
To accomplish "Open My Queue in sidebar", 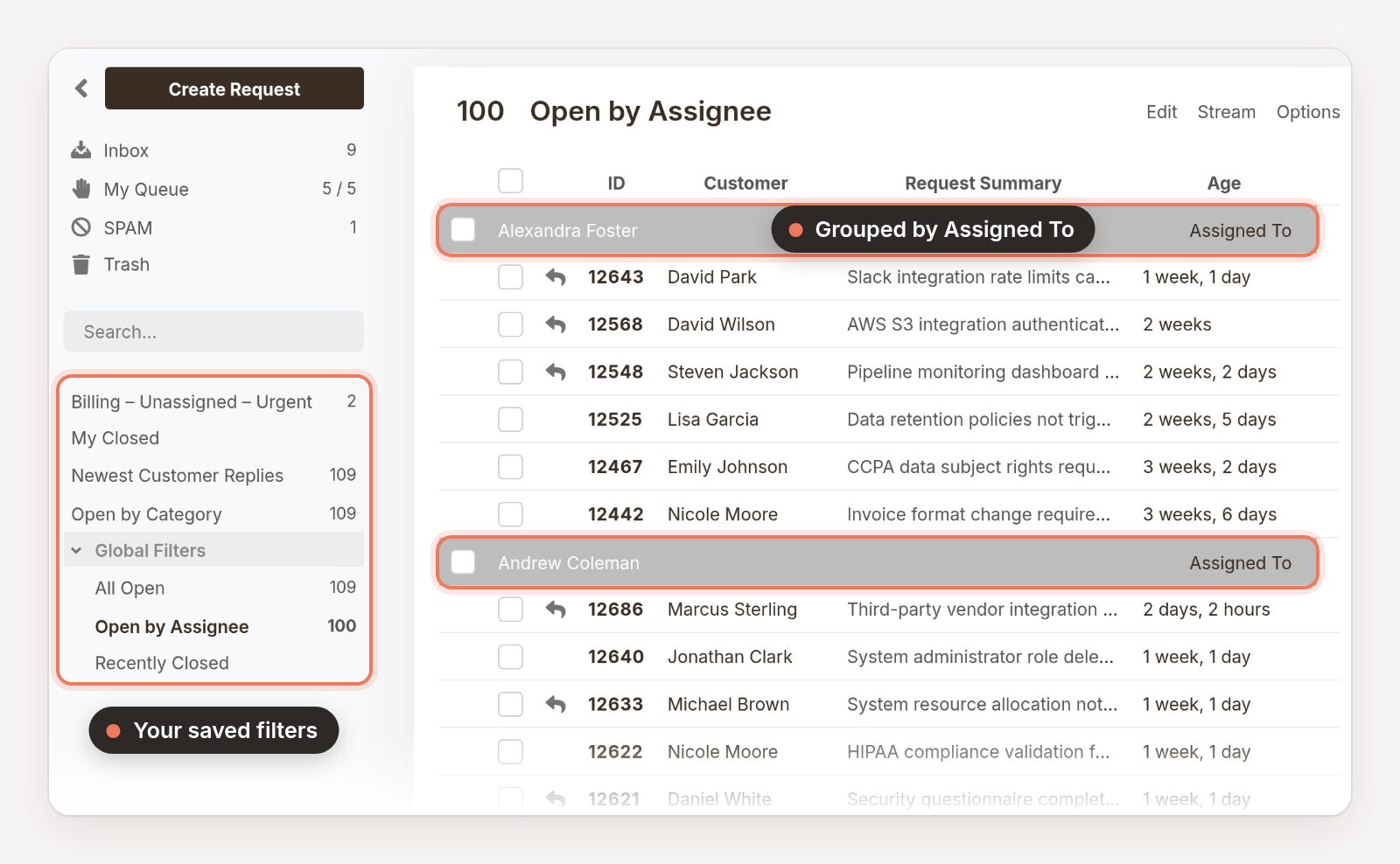I will coord(146,189).
